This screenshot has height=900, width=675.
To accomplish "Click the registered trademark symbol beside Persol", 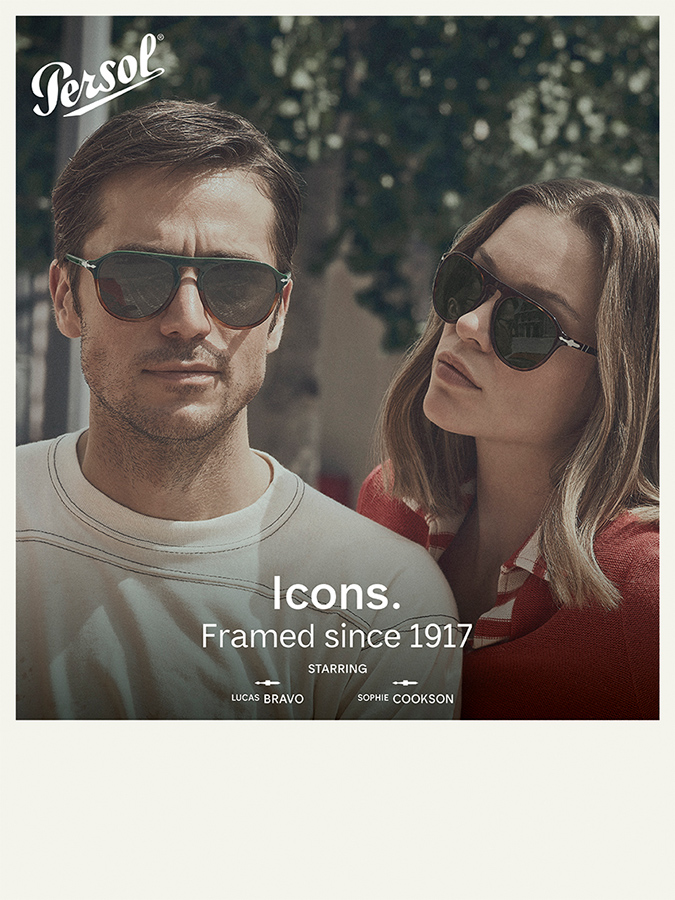I will (160, 37).
